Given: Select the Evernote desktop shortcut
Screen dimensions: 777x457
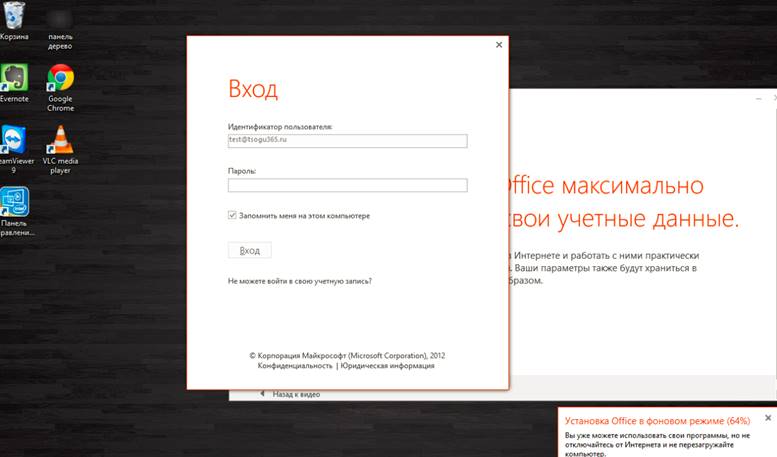Looking at the screenshot, I should [14, 83].
